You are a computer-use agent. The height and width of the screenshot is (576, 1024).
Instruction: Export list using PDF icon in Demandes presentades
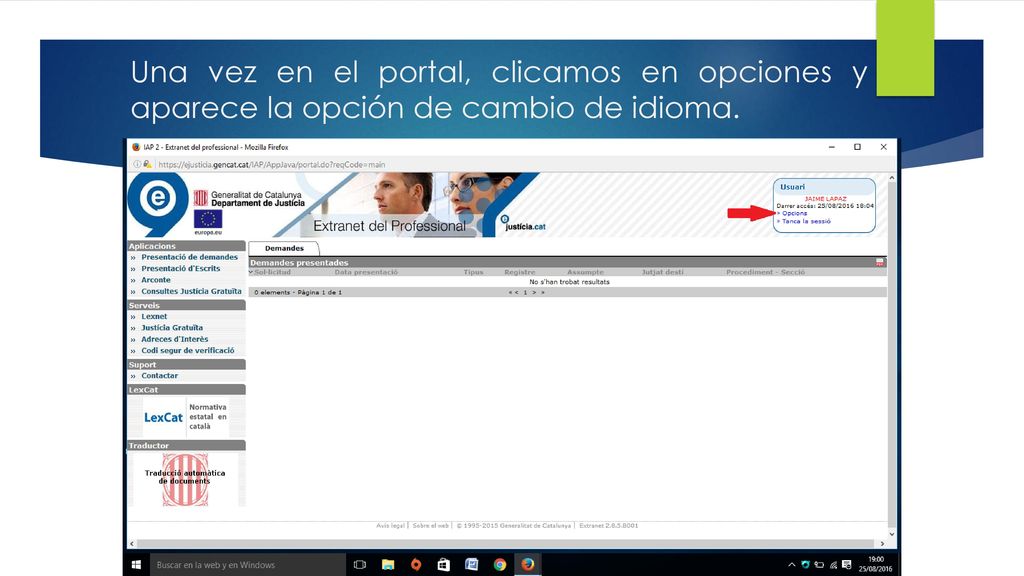[x=880, y=262]
